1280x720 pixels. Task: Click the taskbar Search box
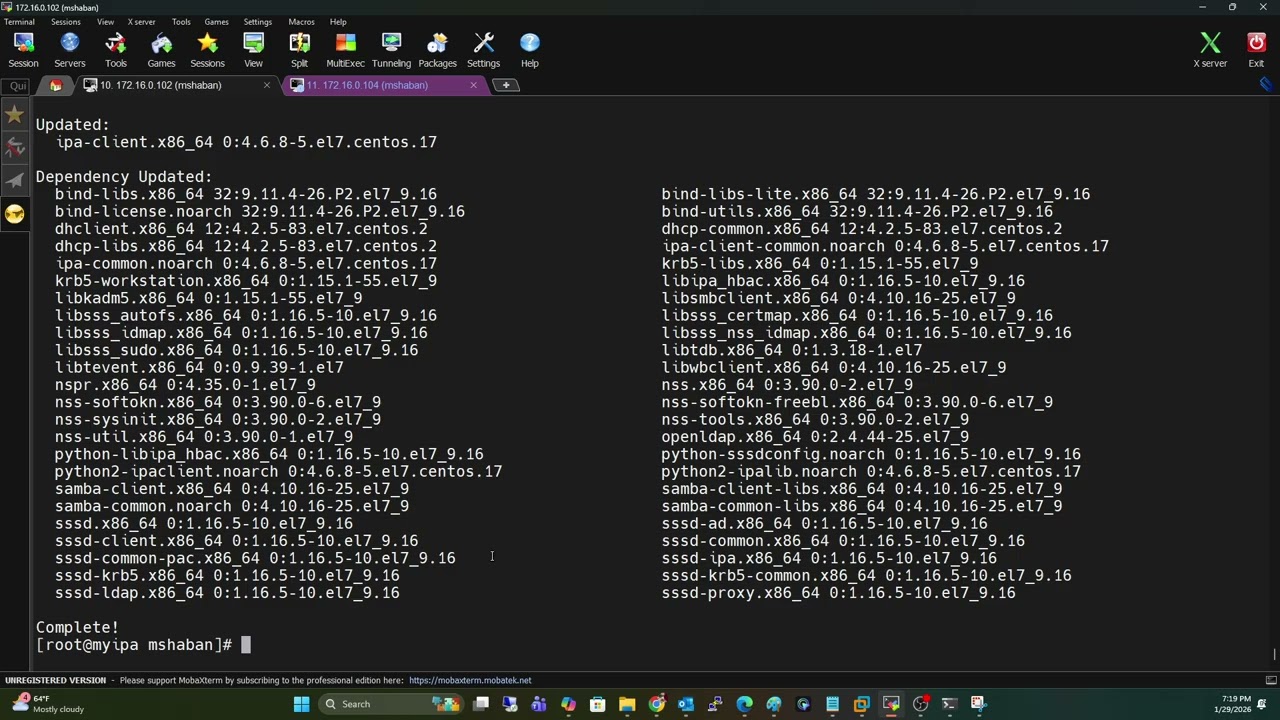[391, 704]
